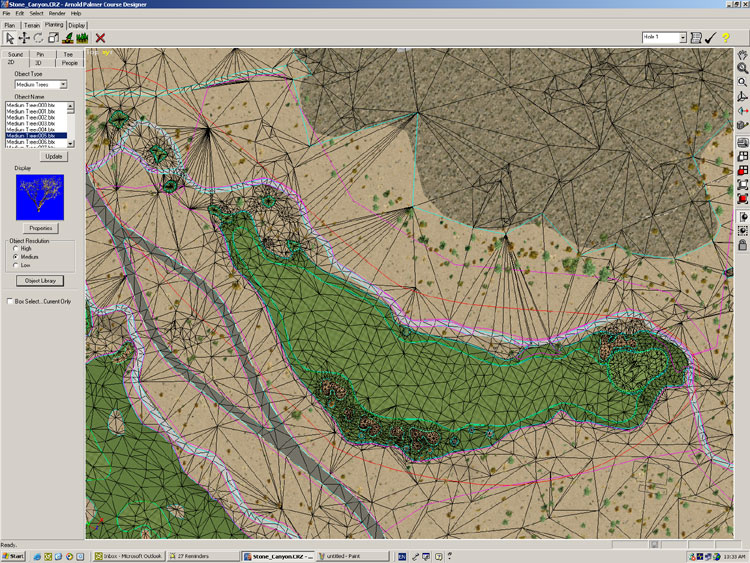
Task: Click the red X delete icon
Action: pos(100,37)
